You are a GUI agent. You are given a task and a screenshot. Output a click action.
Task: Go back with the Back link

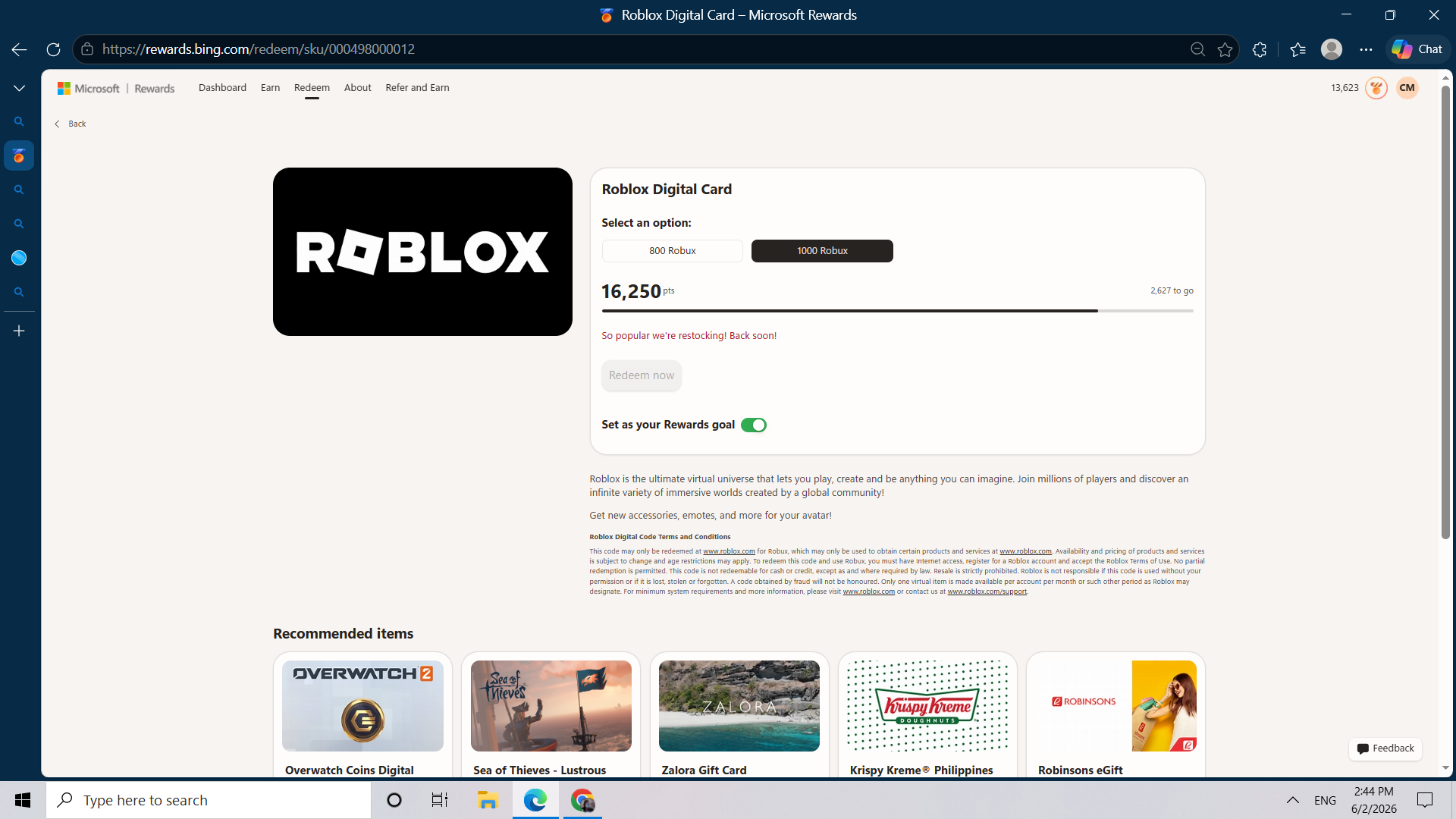point(70,124)
